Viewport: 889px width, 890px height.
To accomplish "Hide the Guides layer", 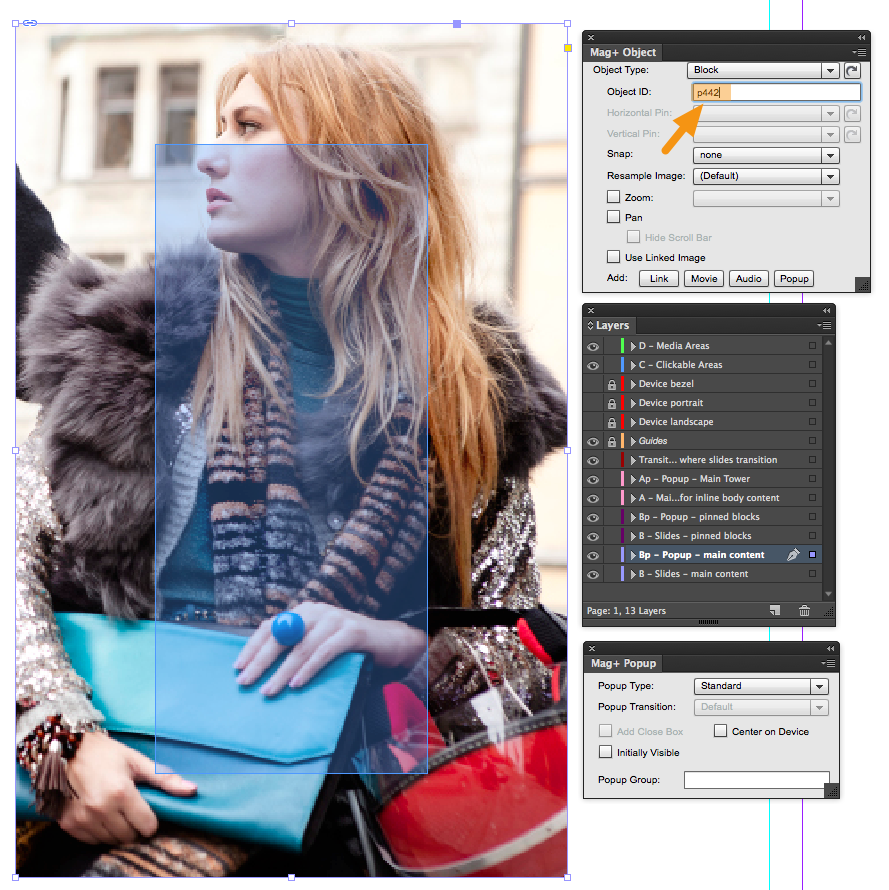I will click(x=593, y=442).
